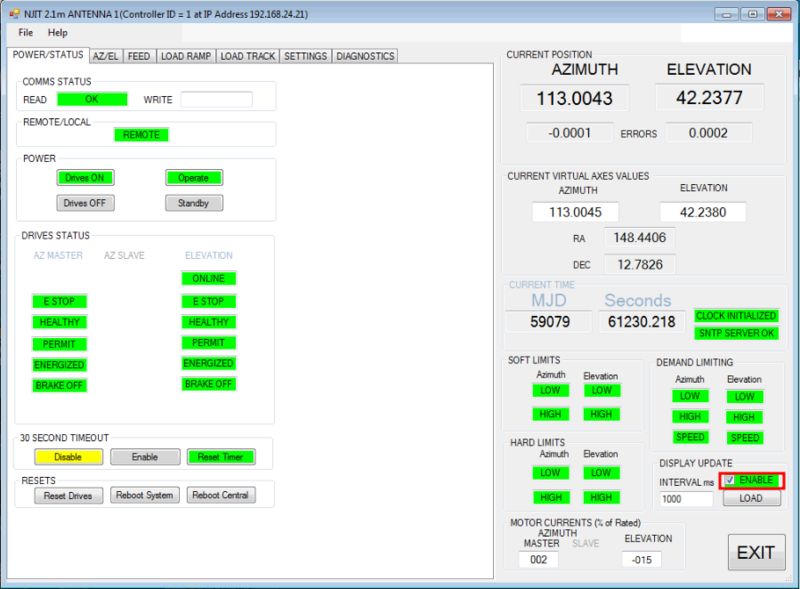
Task: Go to the SETTINGS tab
Action: click(x=305, y=56)
